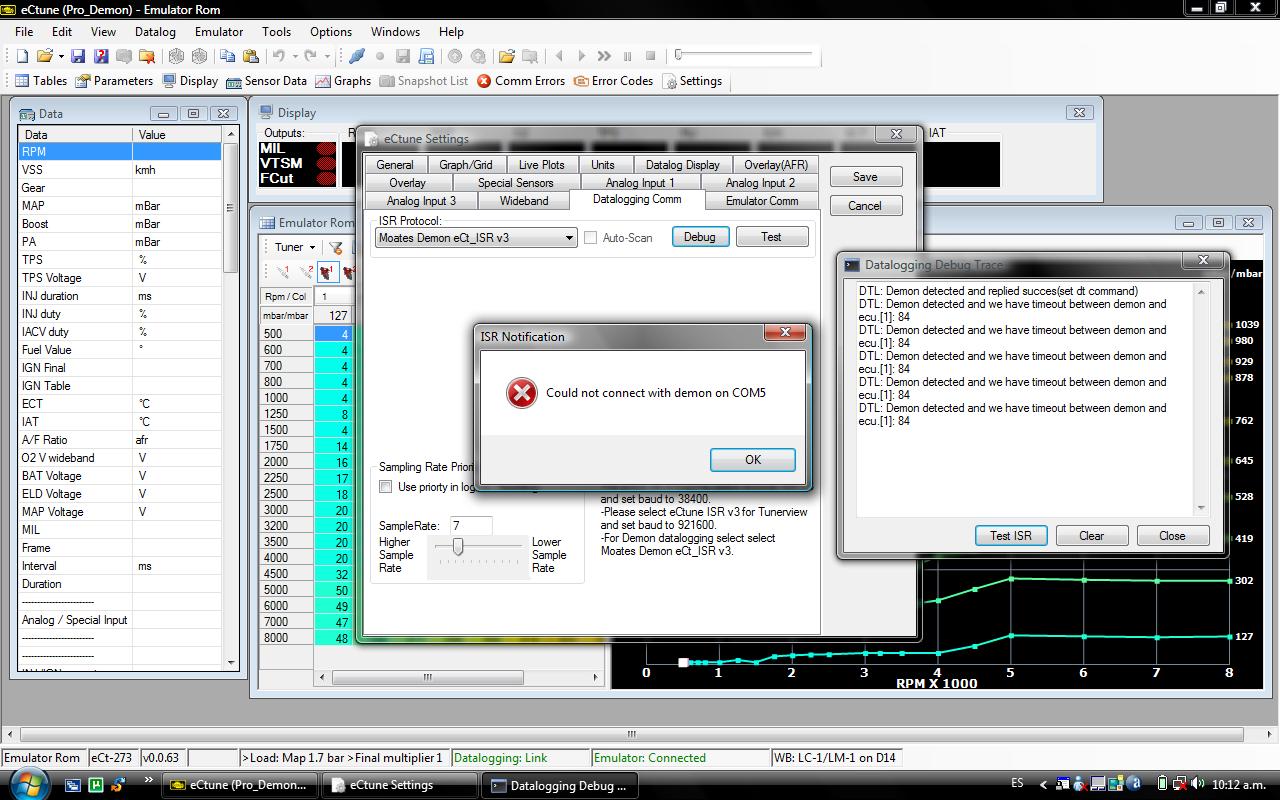Image resolution: width=1280 pixels, height=800 pixels.
Task: Switch to the Special Sensors tab
Action: coord(515,183)
